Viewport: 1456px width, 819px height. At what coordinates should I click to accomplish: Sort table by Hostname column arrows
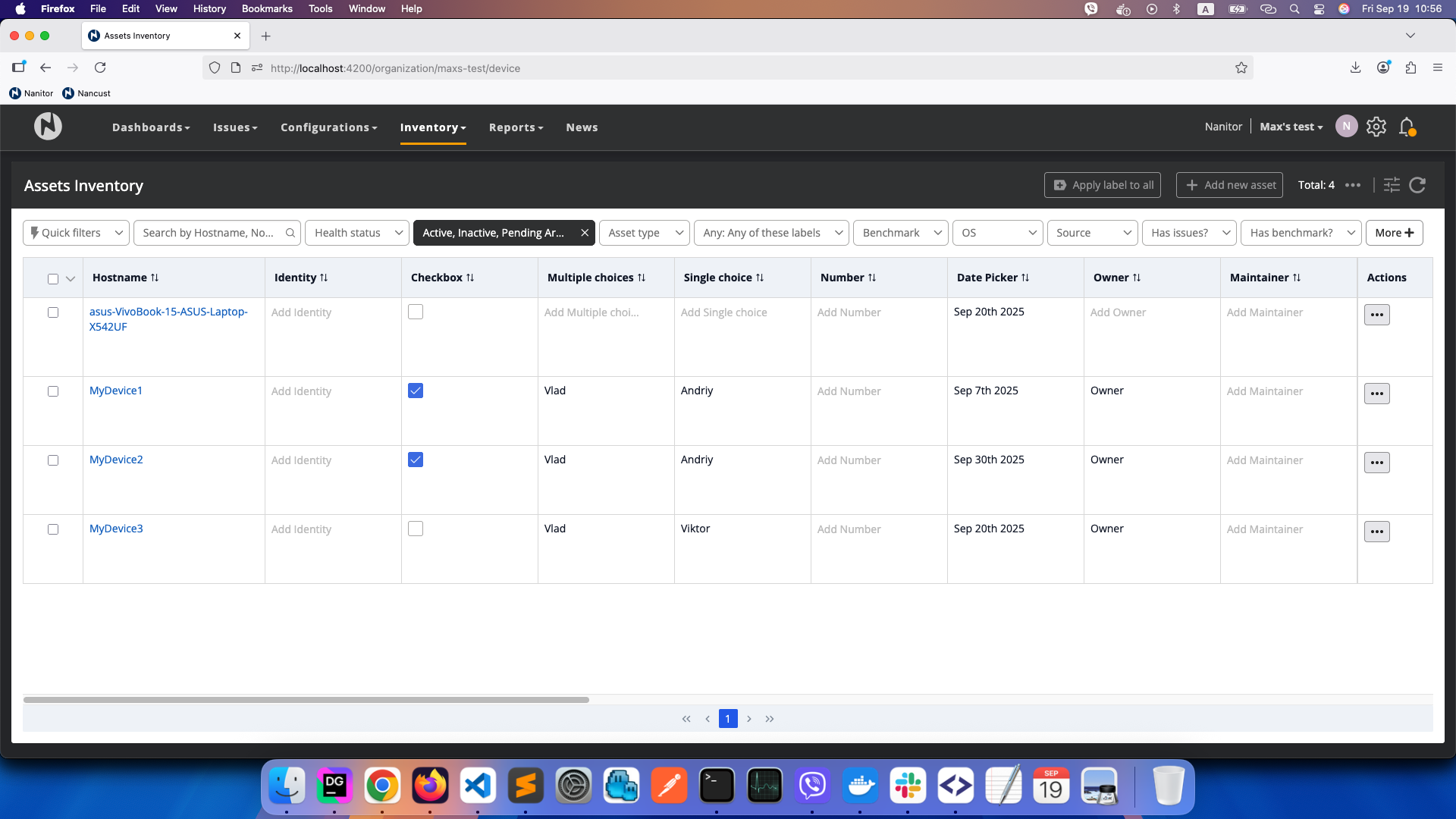point(155,278)
